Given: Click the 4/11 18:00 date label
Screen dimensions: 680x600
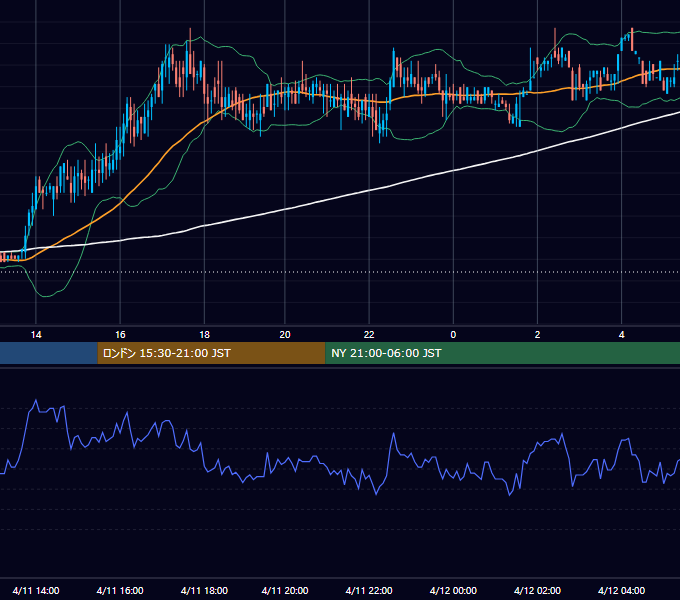Looking at the screenshot, I should [x=204, y=590].
